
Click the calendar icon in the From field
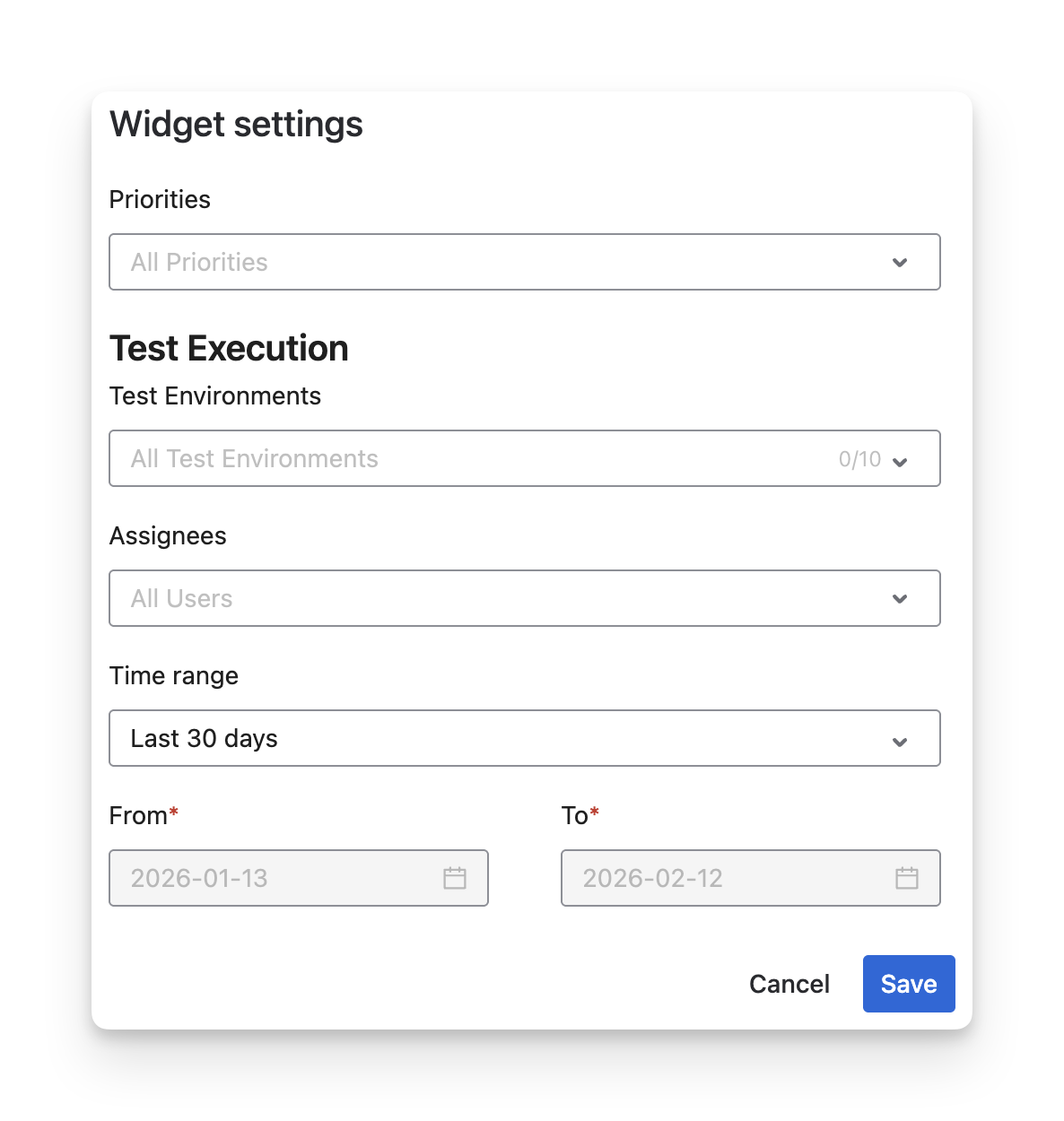tap(455, 878)
